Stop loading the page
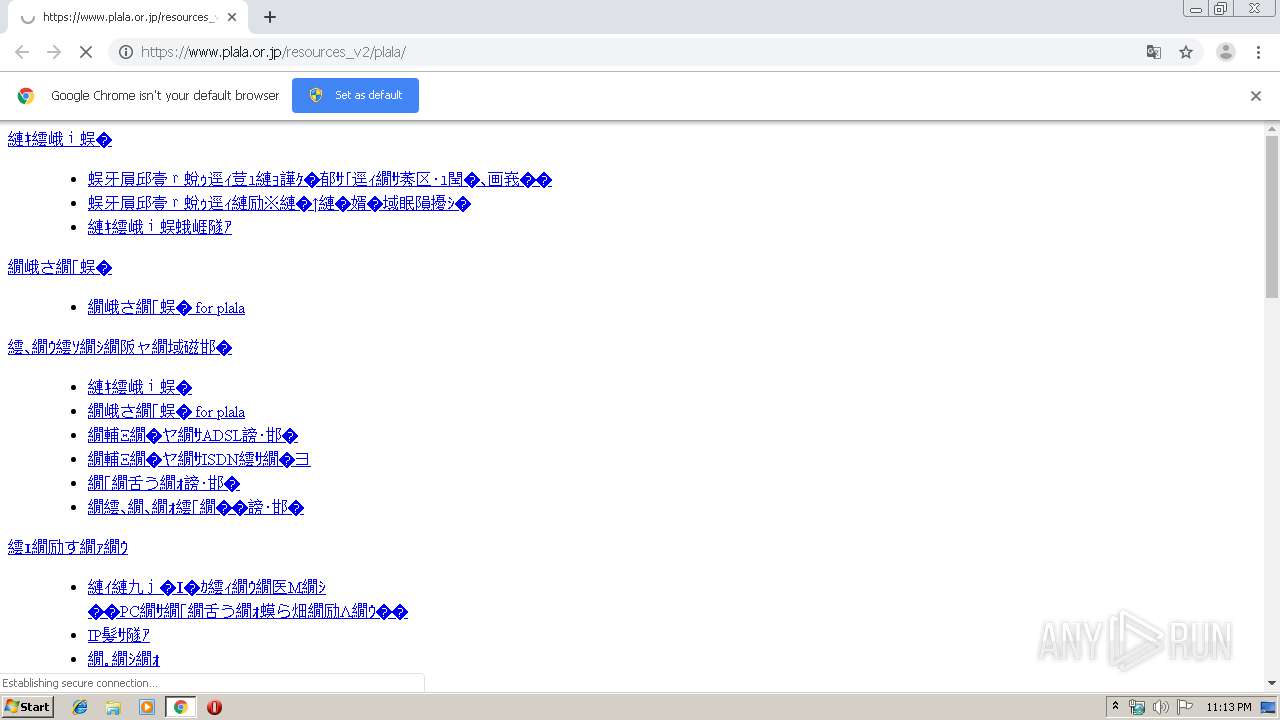Viewport: 1280px width, 720px height. pos(86,52)
